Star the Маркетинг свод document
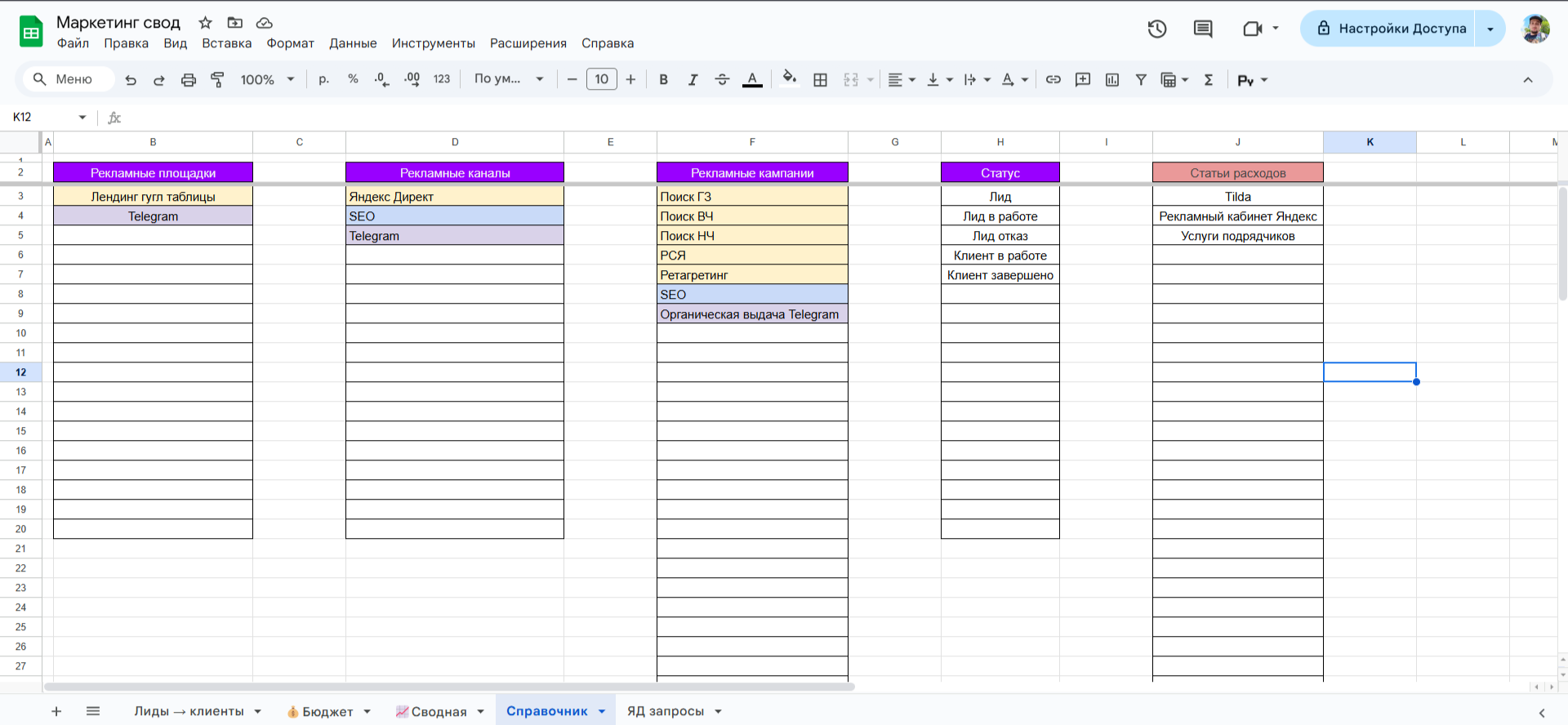Viewport: 1568px width, 725px height. 206,23
